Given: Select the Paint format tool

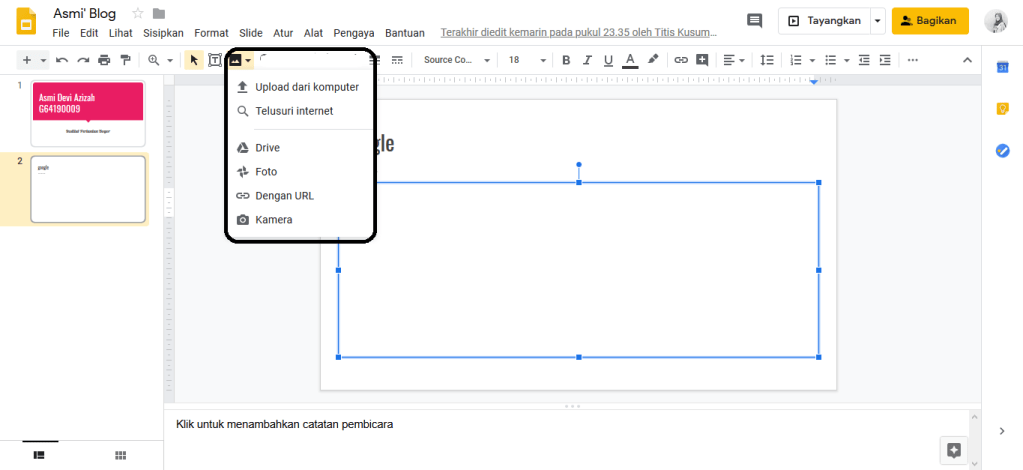Looking at the screenshot, I should point(125,60).
